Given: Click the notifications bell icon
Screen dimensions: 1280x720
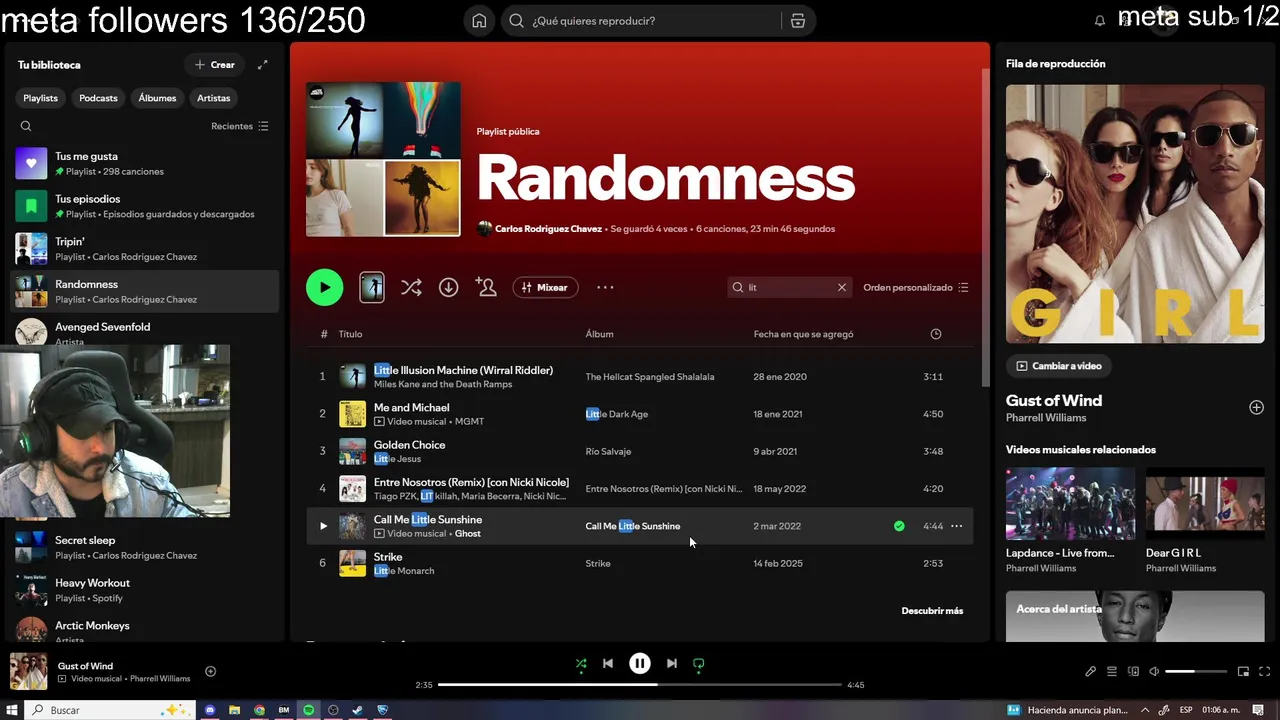Looking at the screenshot, I should tap(1100, 21).
